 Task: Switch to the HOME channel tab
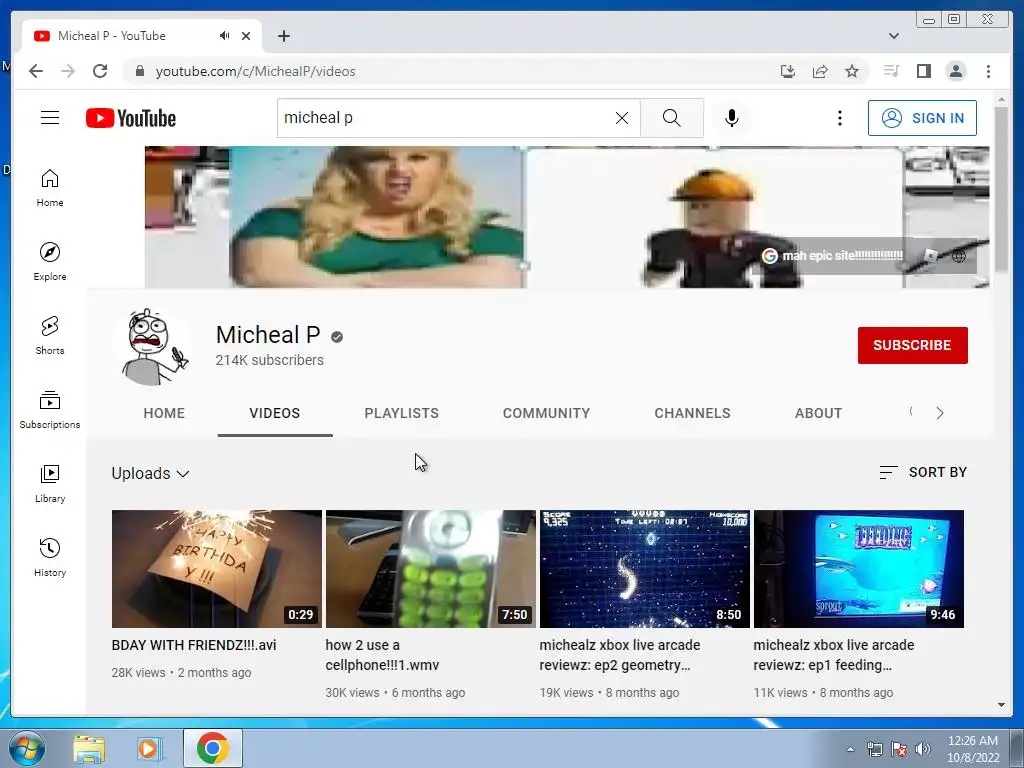164,413
